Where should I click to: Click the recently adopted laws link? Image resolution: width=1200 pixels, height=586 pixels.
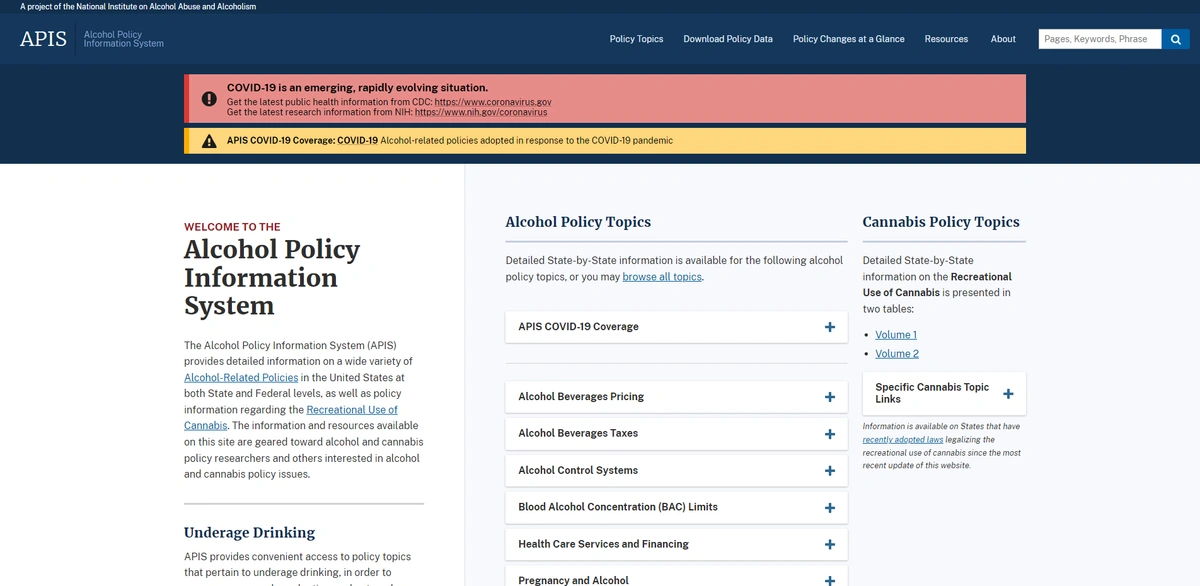pyautogui.click(x=903, y=440)
